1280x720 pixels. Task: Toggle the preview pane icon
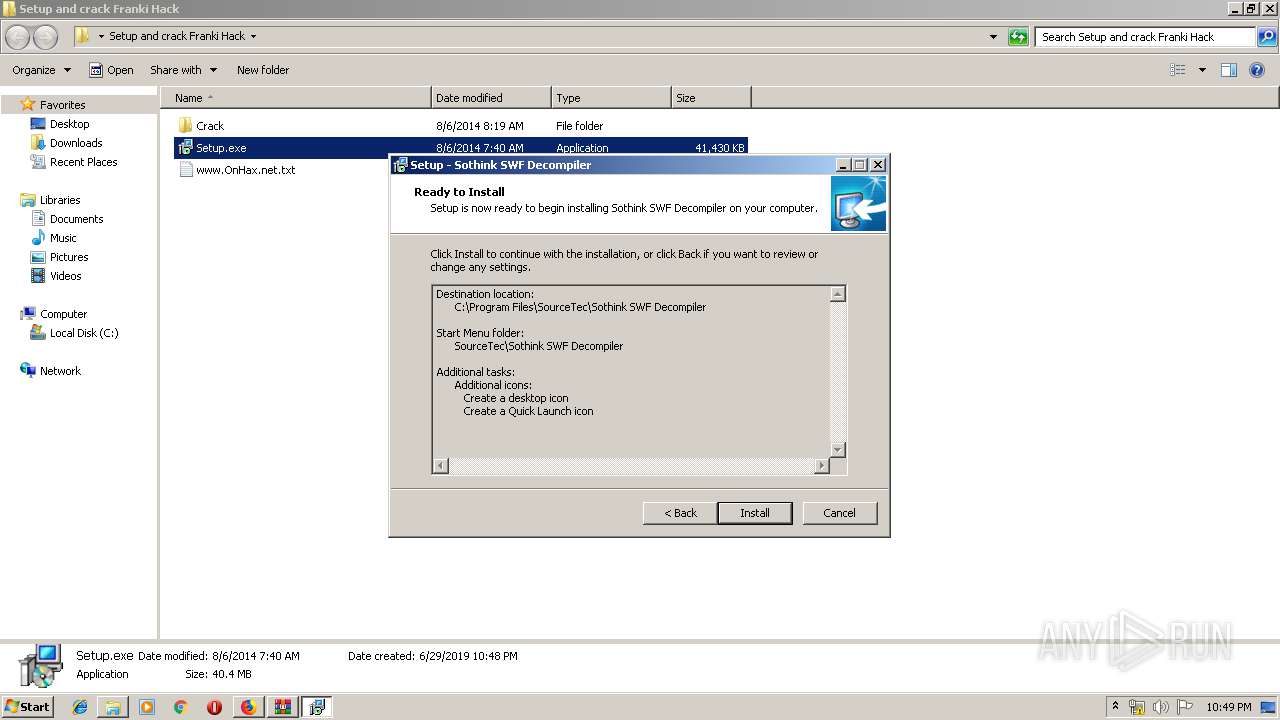1229,70
